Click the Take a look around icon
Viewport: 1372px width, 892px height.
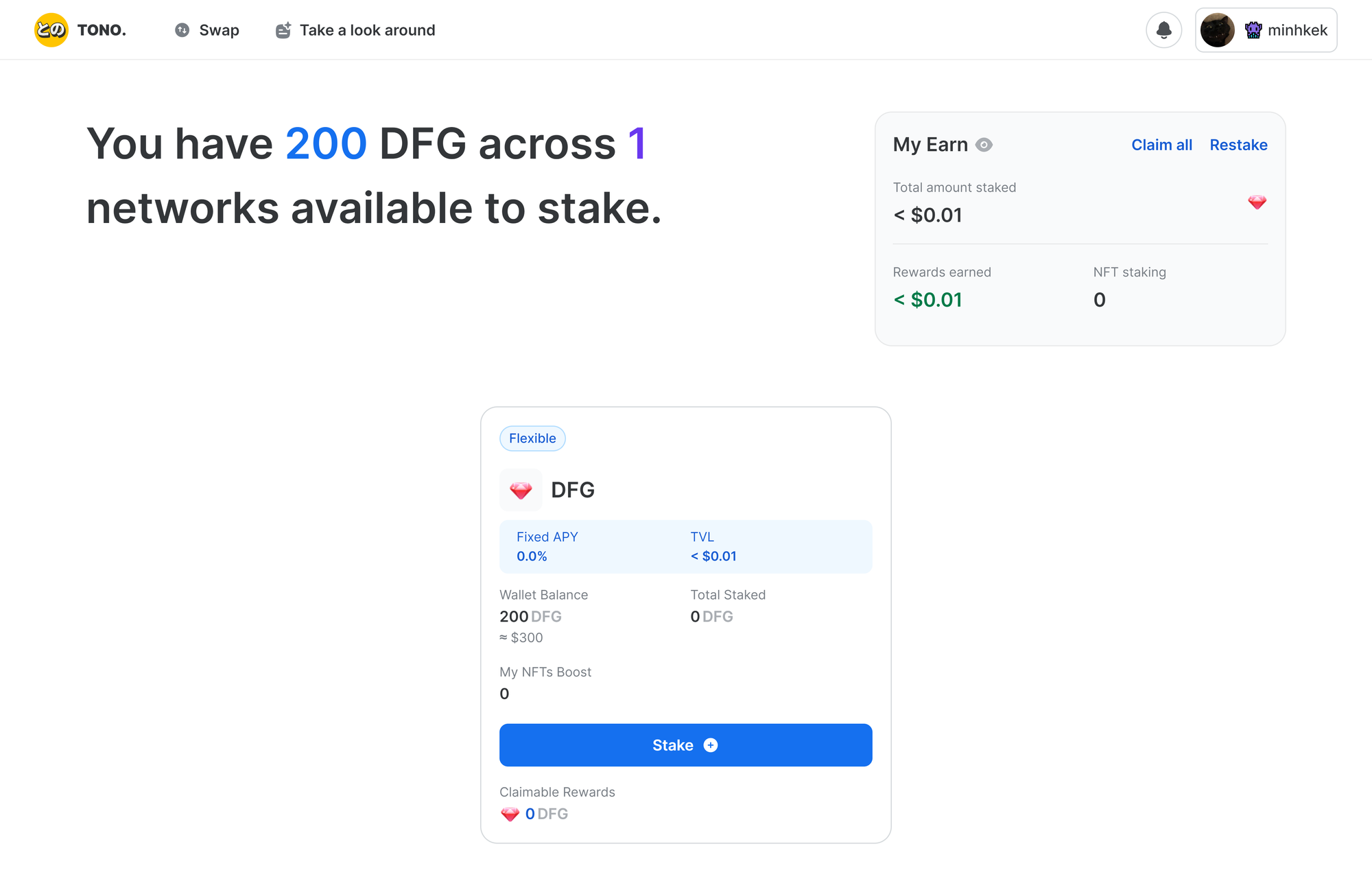point(283,30)
